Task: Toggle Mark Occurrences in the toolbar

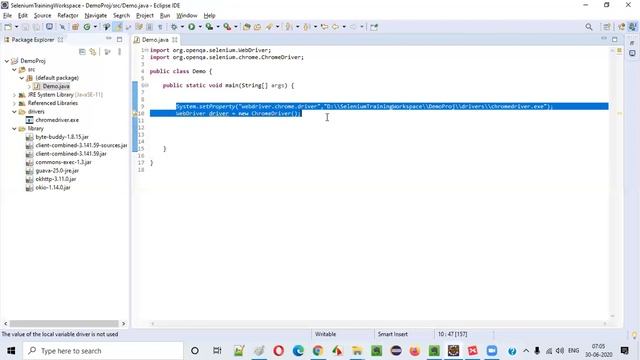Action: click(118, 27)
